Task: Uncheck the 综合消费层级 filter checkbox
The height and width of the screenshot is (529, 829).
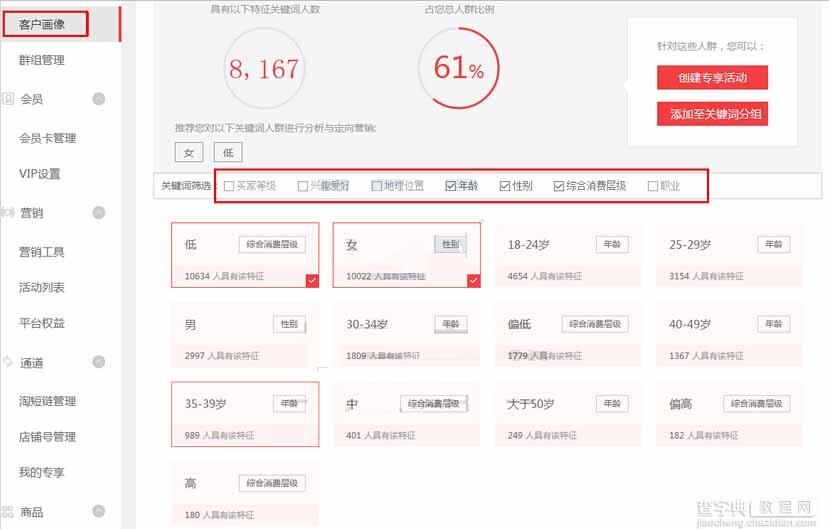Action: (558, 185)
